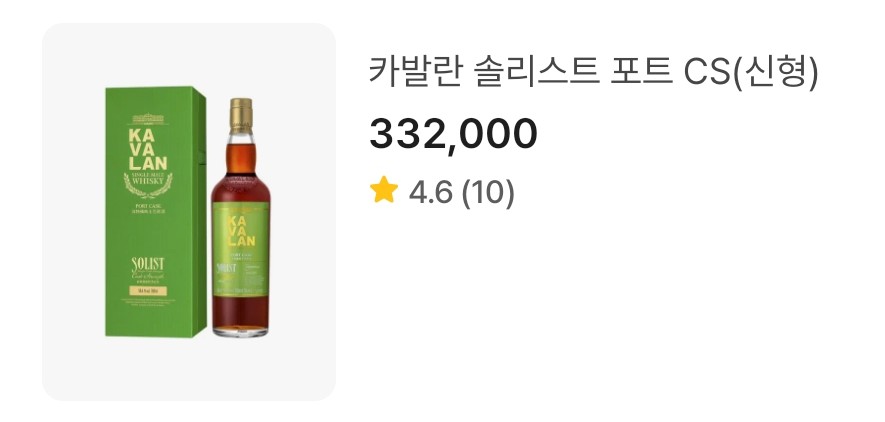Image resolution: width=885 pixels, height=422 pixels.
Task: Click the SOLIST text on the green box
Action: pyautogui.click(x=147, y=263)
